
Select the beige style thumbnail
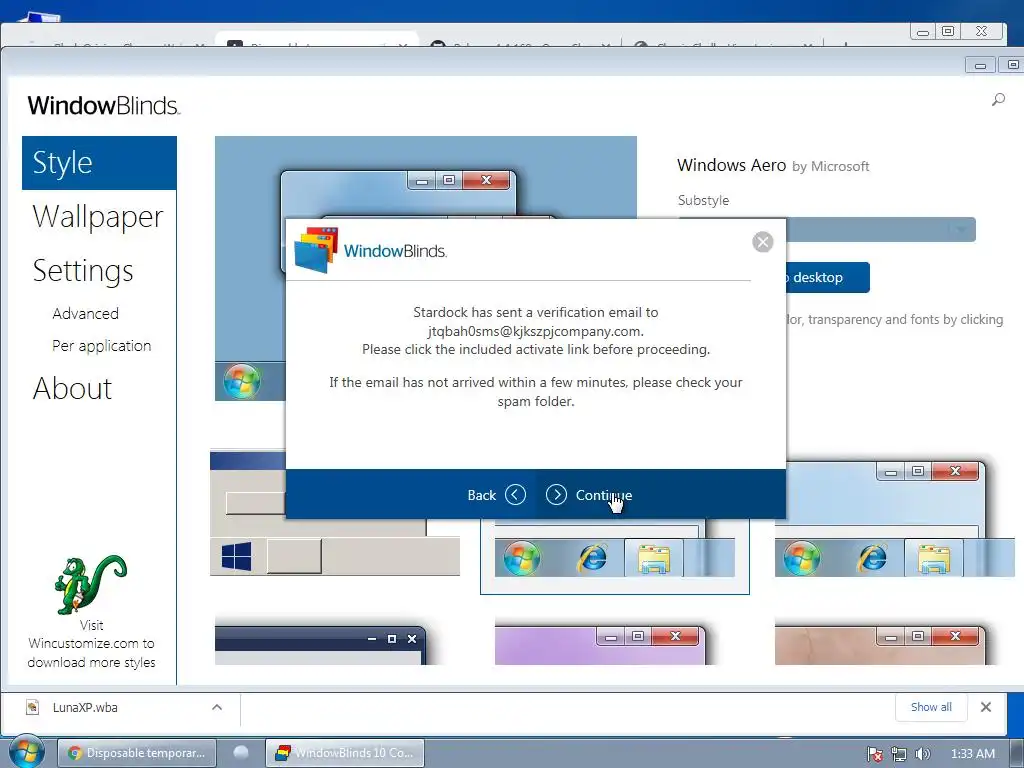880,645
